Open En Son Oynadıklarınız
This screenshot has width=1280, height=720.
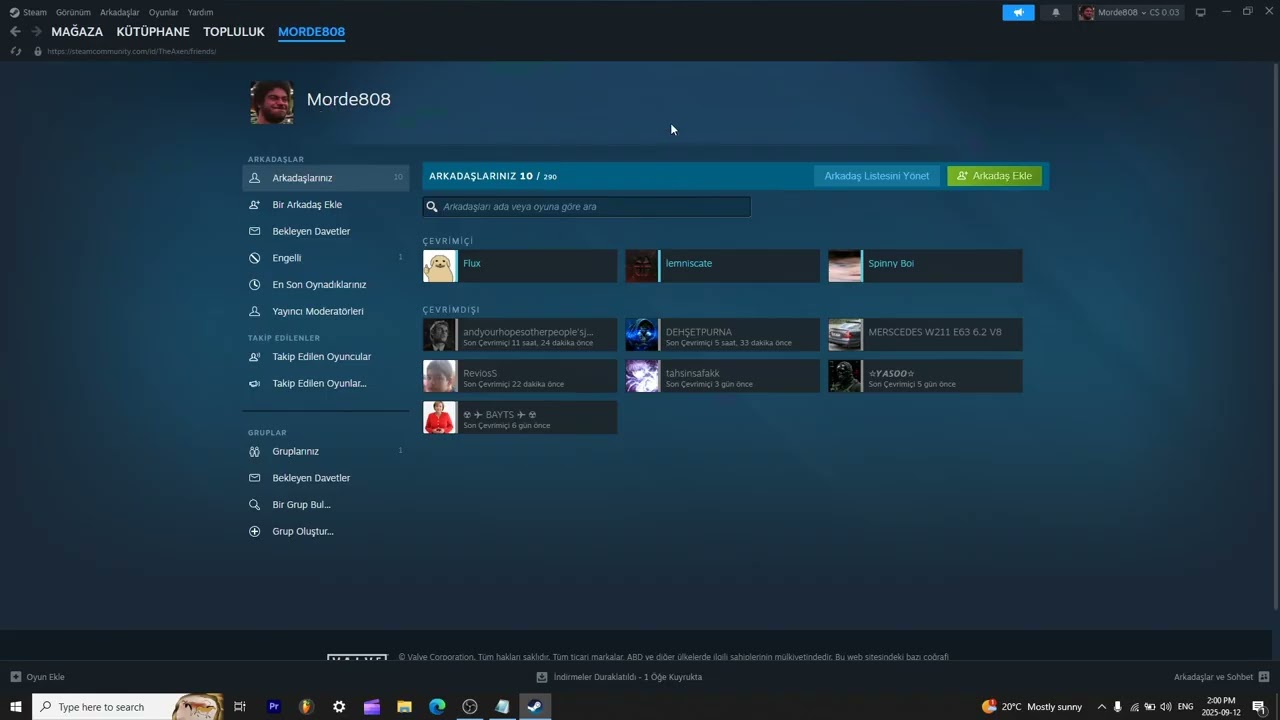(x=326, y=284)
